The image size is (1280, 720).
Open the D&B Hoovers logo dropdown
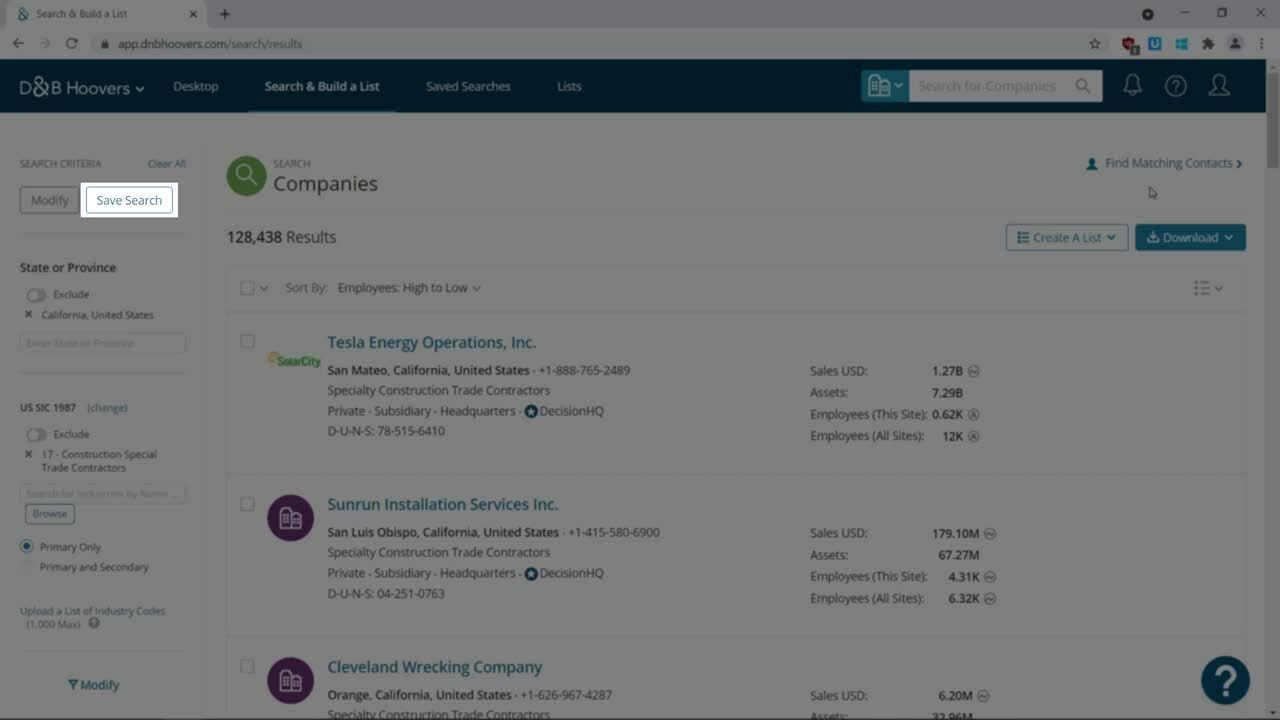click(x=82, y=87)
